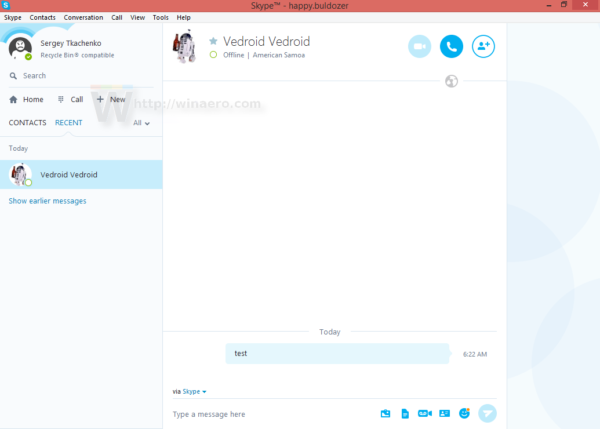Open the Help menu
The width and height of the screenshot is (600, 429).
point(184,18)
